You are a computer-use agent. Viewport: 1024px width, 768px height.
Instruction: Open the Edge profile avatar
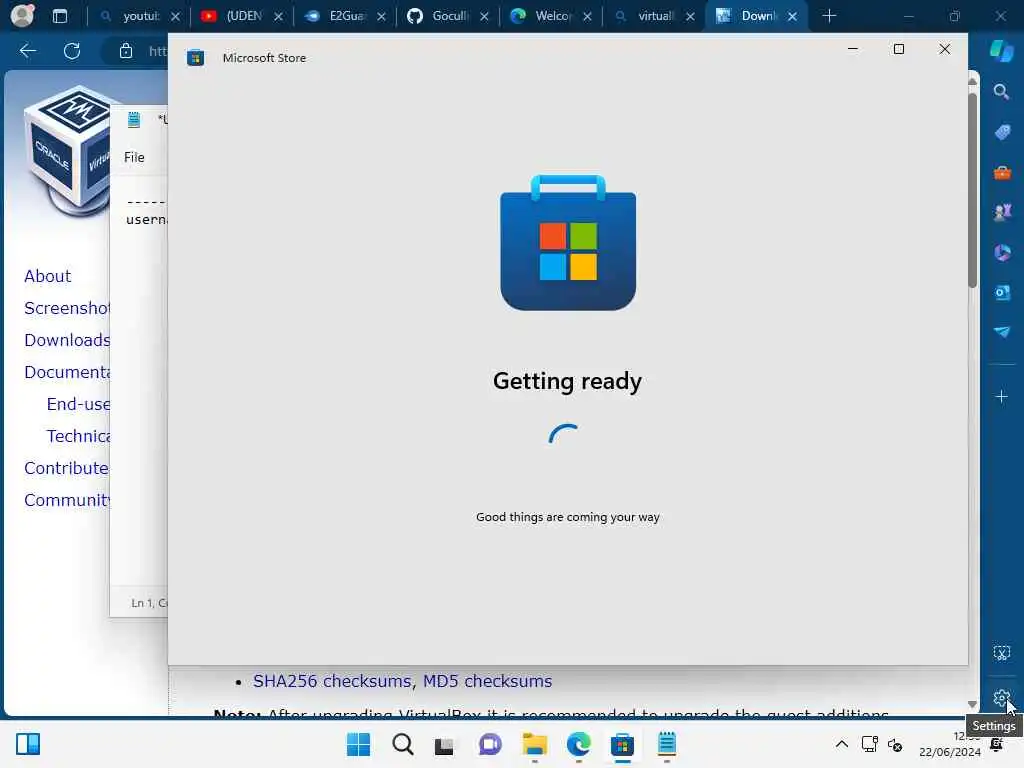tap(22, 16)
